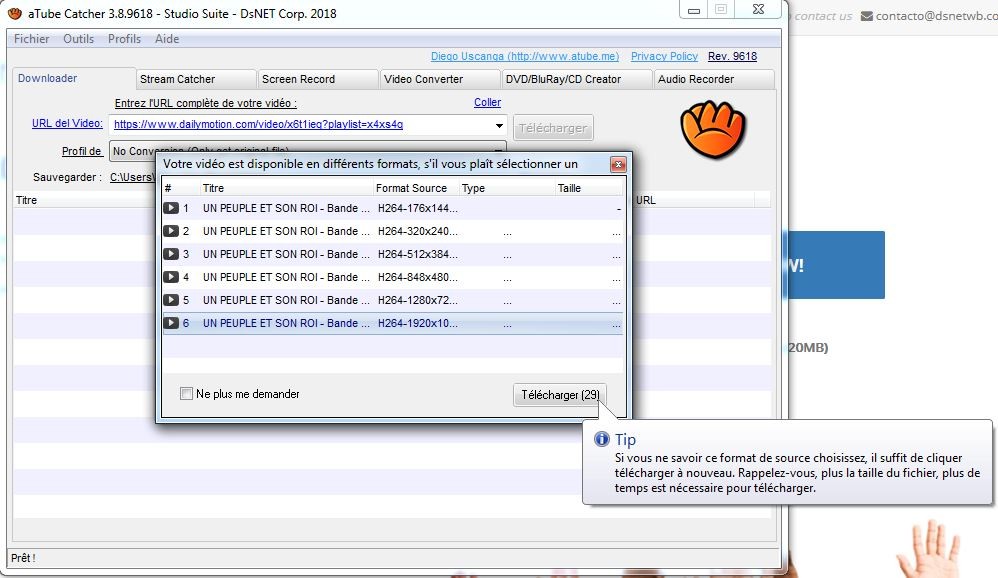
Task: Click the Coller link
Action: tap(488, 102)
